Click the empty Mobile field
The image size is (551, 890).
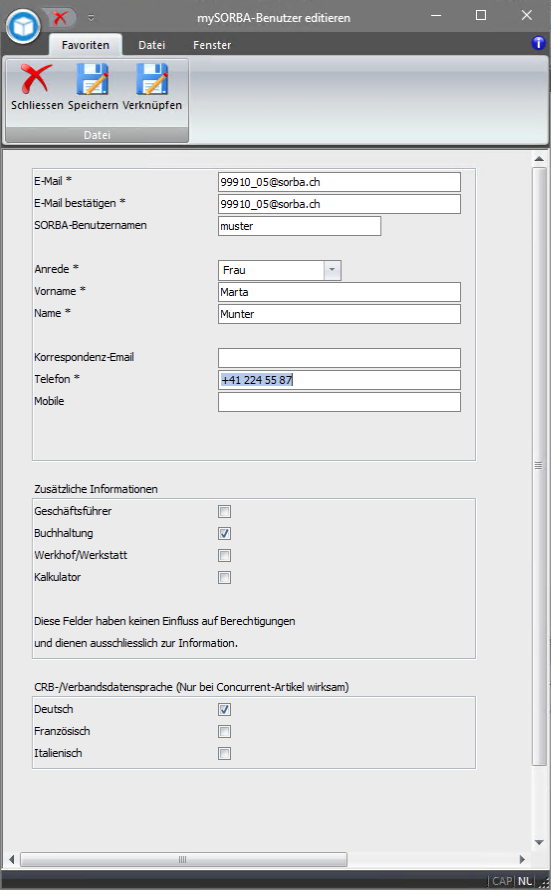[339, 402]
